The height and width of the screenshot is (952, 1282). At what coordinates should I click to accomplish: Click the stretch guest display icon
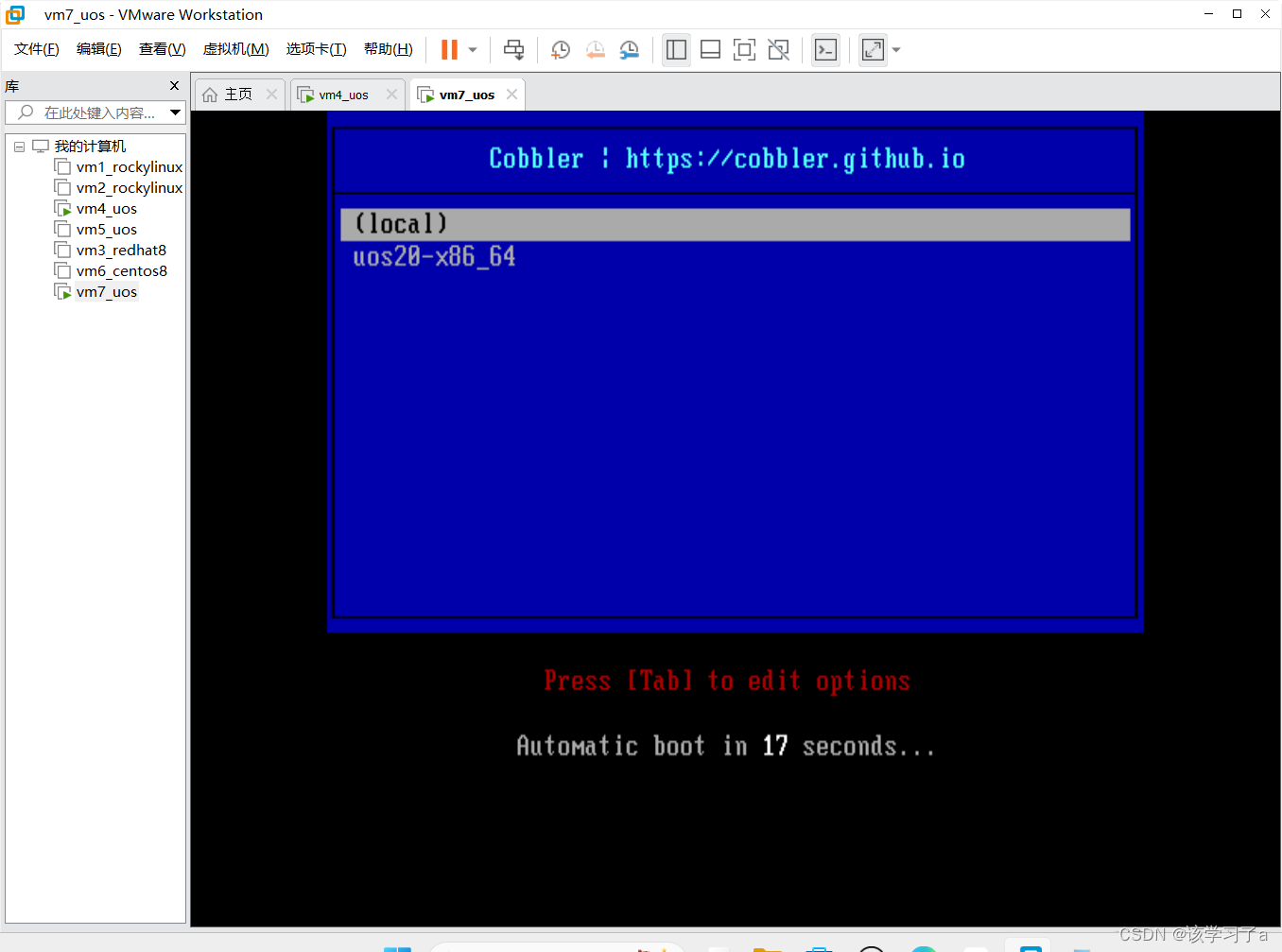(873, 50)
